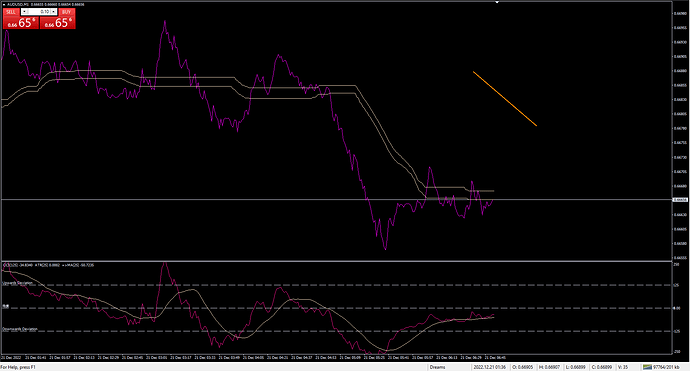Image resolution: width=690 pixels, height=371 pixels.
Task: Click the V: 35 volume readout
Action: point(623,367)
